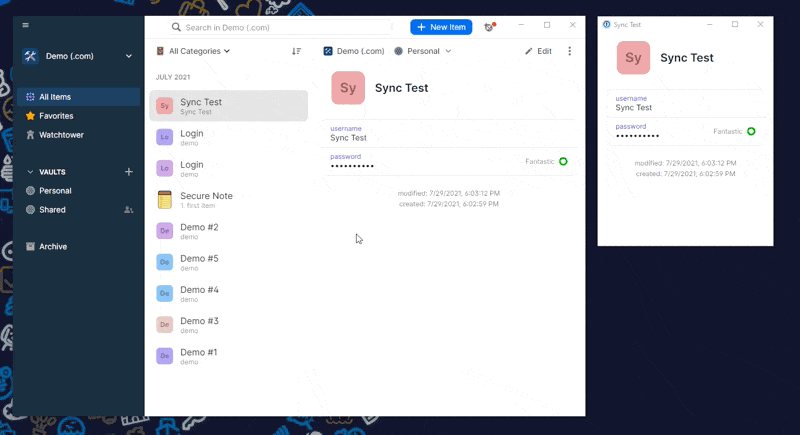Click the add vault plus icon
The image size is (800, 435).
tap(128, 172)
